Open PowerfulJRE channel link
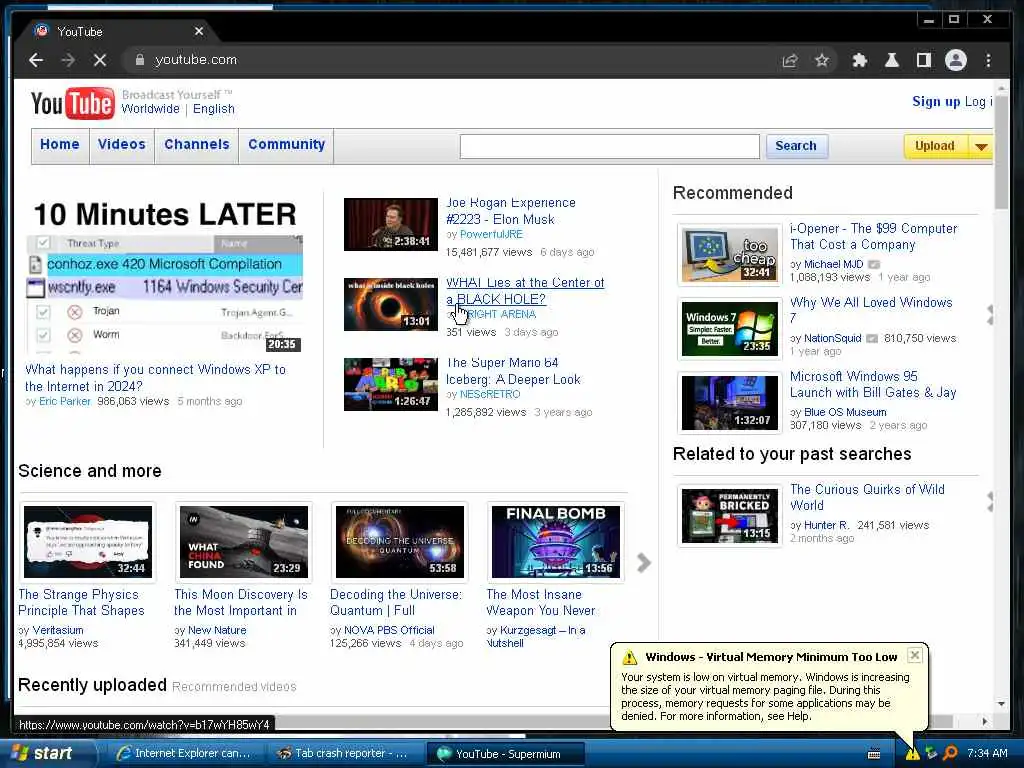 (x=491, y=234)
